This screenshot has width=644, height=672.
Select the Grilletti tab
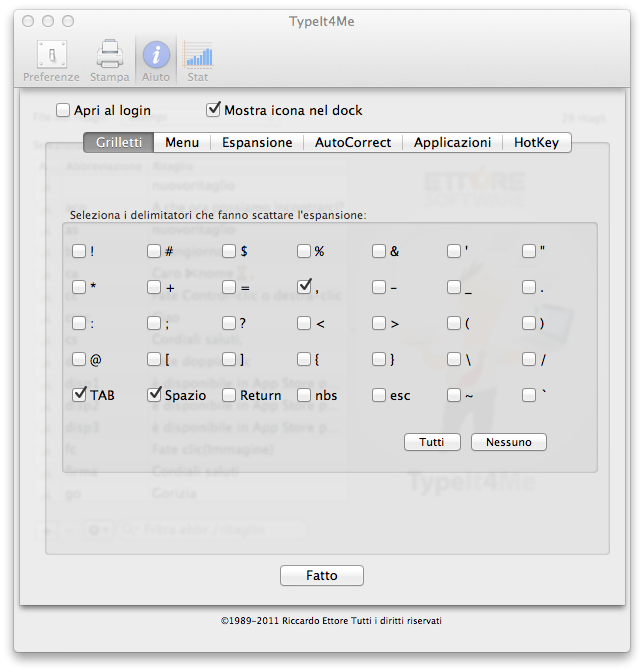[119, 142]
